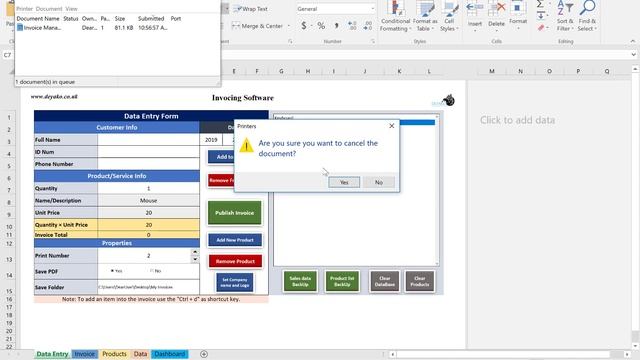Image resolution: width=640 pixels, height=360 pixels.
Task: Click the Full Name input cell
Action: click(x=149, y=140)
